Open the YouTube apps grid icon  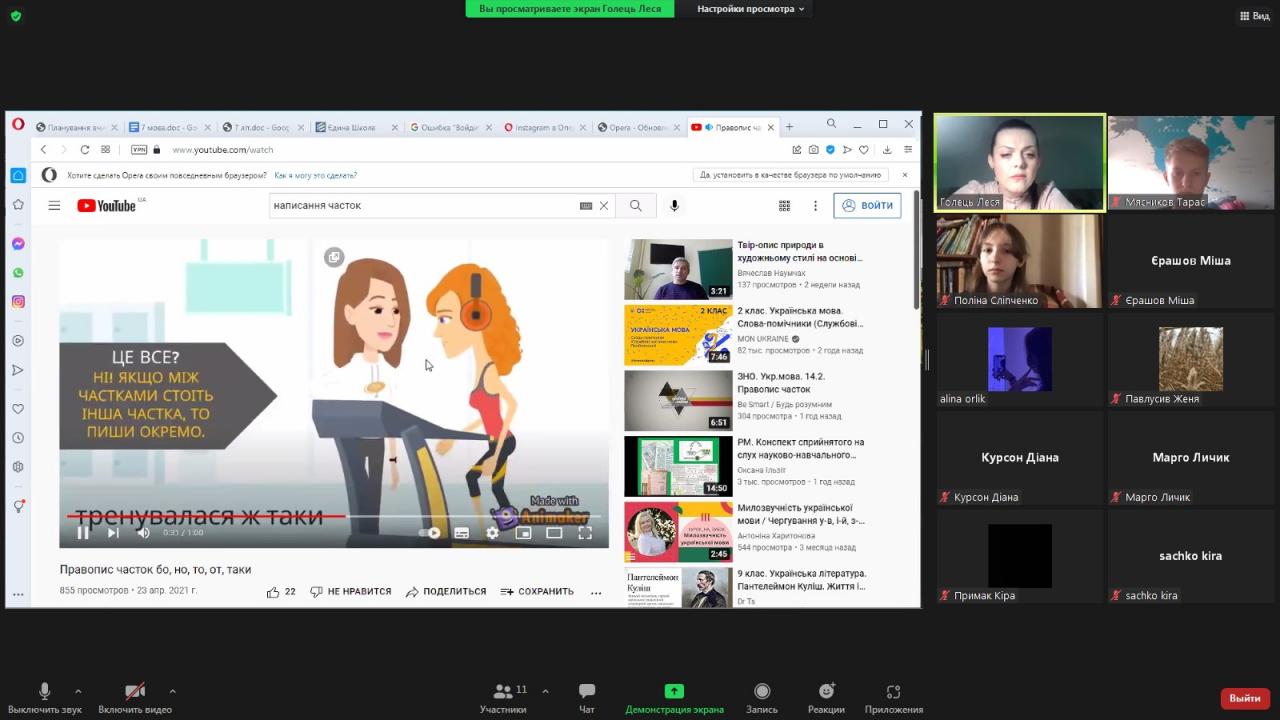784,206
